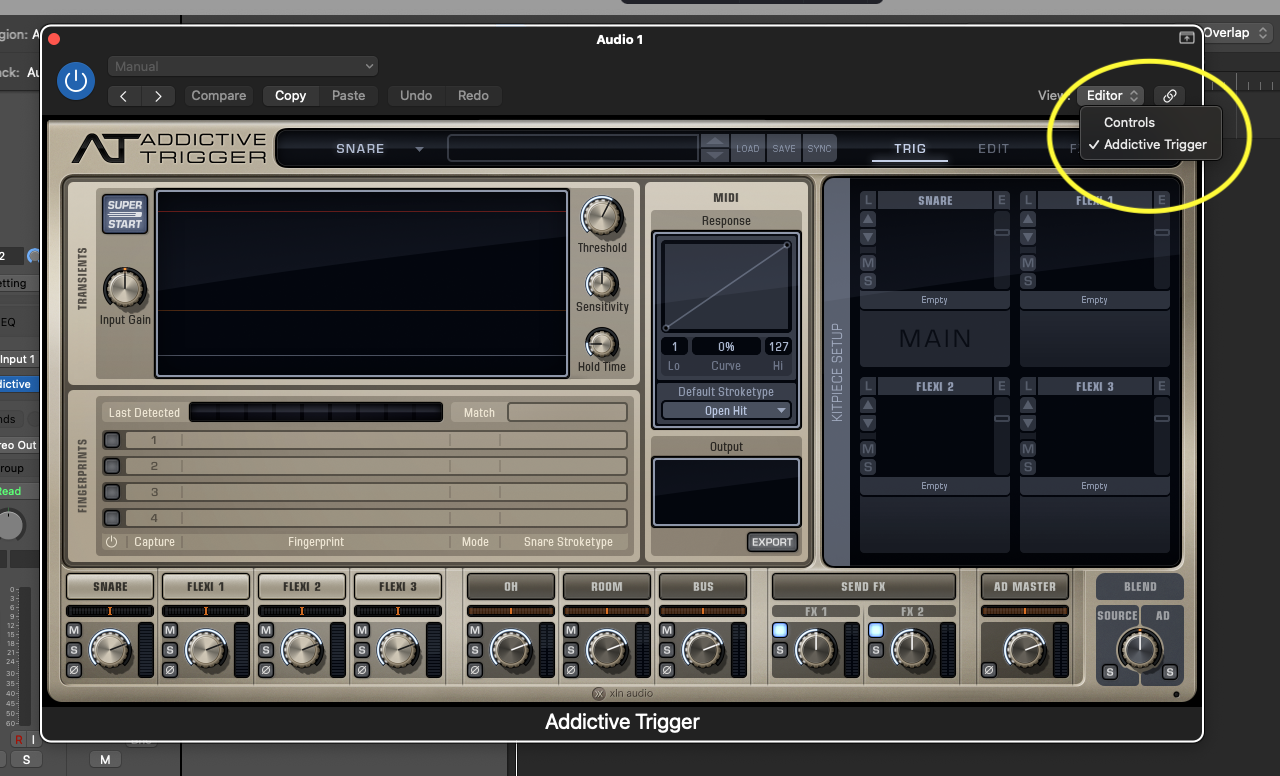
Task: Click the LOAD preset icon
Action: pos(747,147)
